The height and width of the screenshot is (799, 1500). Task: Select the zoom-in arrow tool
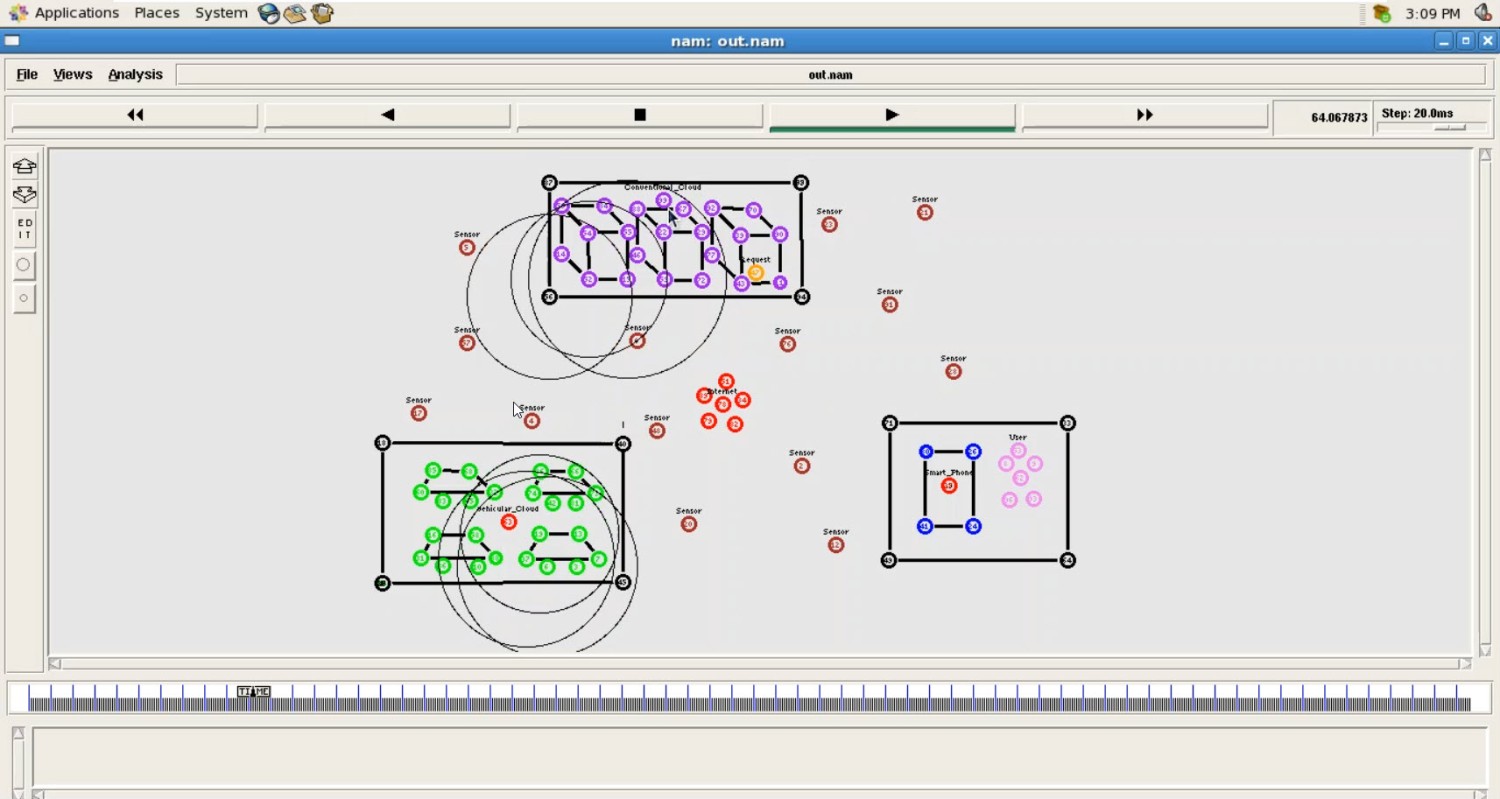coord(23,166)
